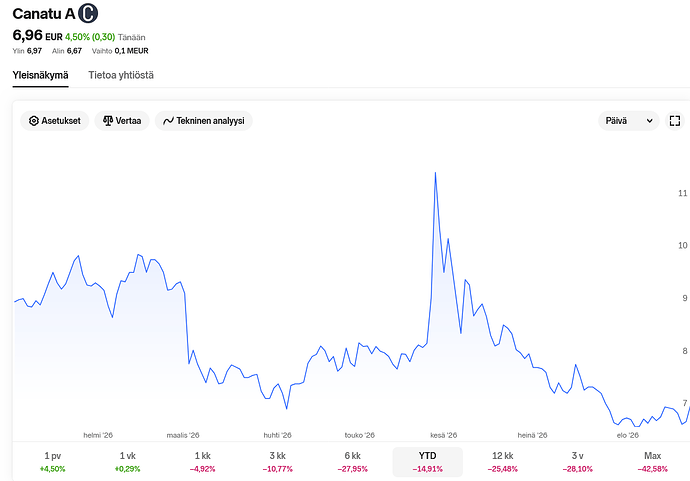Select the Max time range
The image size is (690, 481).
[x=653, y=462]
